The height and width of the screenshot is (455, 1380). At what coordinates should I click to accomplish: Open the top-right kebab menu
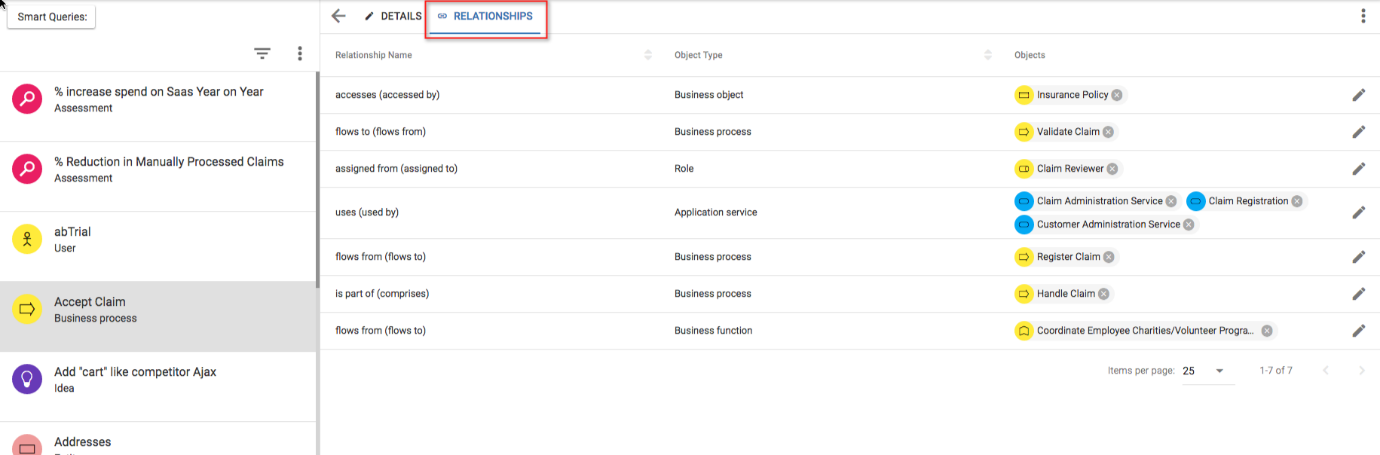pos(1363,16)
